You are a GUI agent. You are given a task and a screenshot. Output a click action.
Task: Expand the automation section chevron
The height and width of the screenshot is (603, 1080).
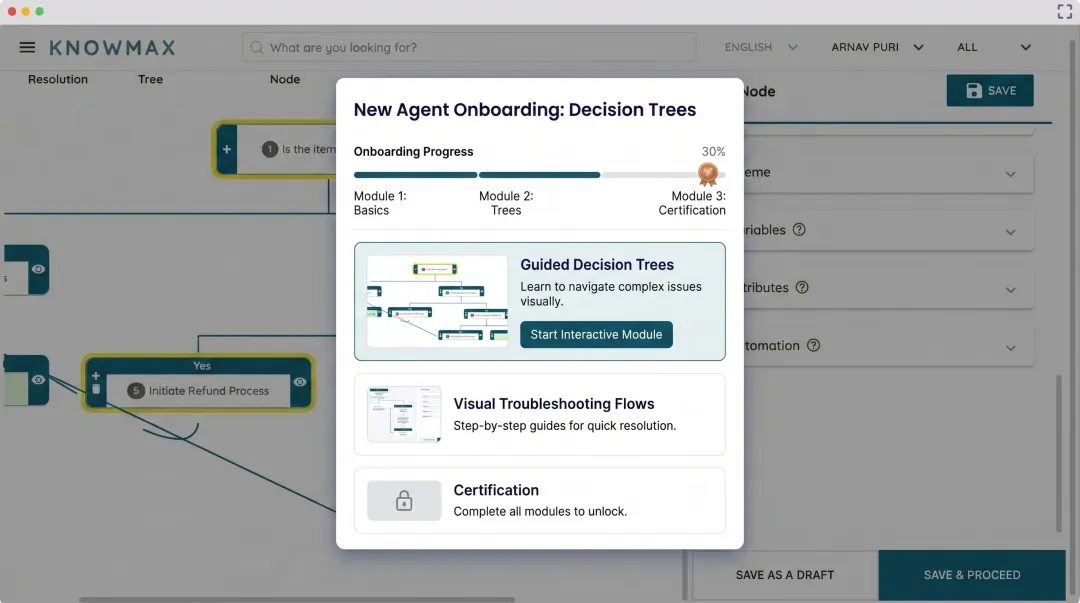pos(1010,347)
